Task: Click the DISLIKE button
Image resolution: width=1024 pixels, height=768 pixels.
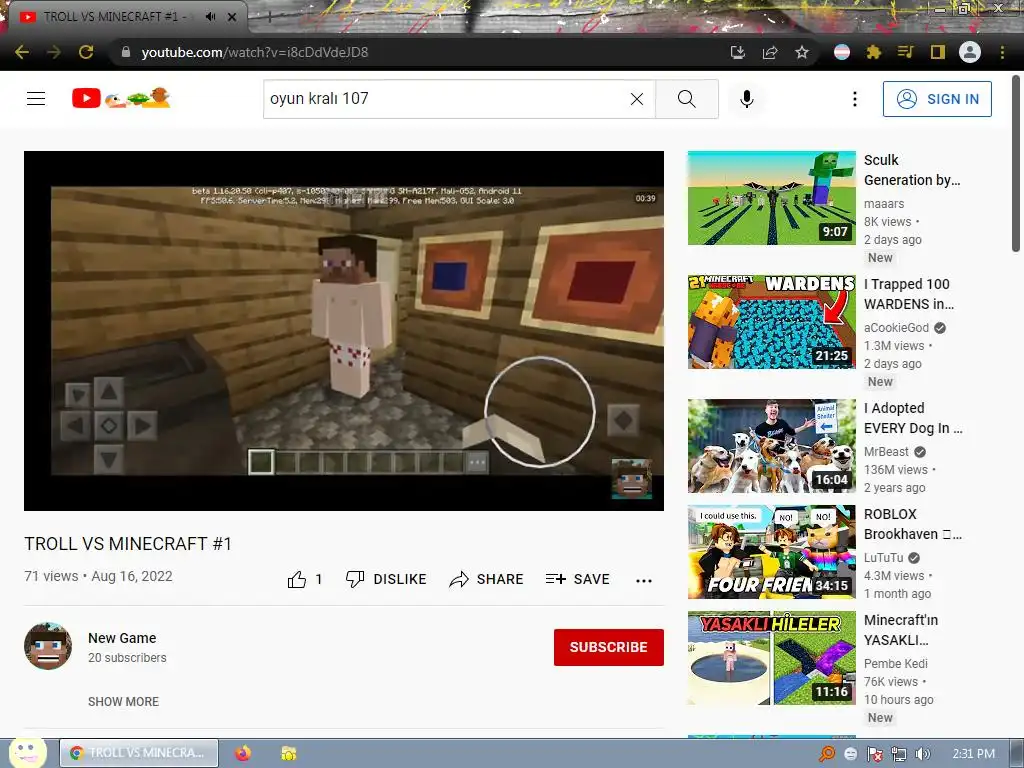Action: click(386, 579)
